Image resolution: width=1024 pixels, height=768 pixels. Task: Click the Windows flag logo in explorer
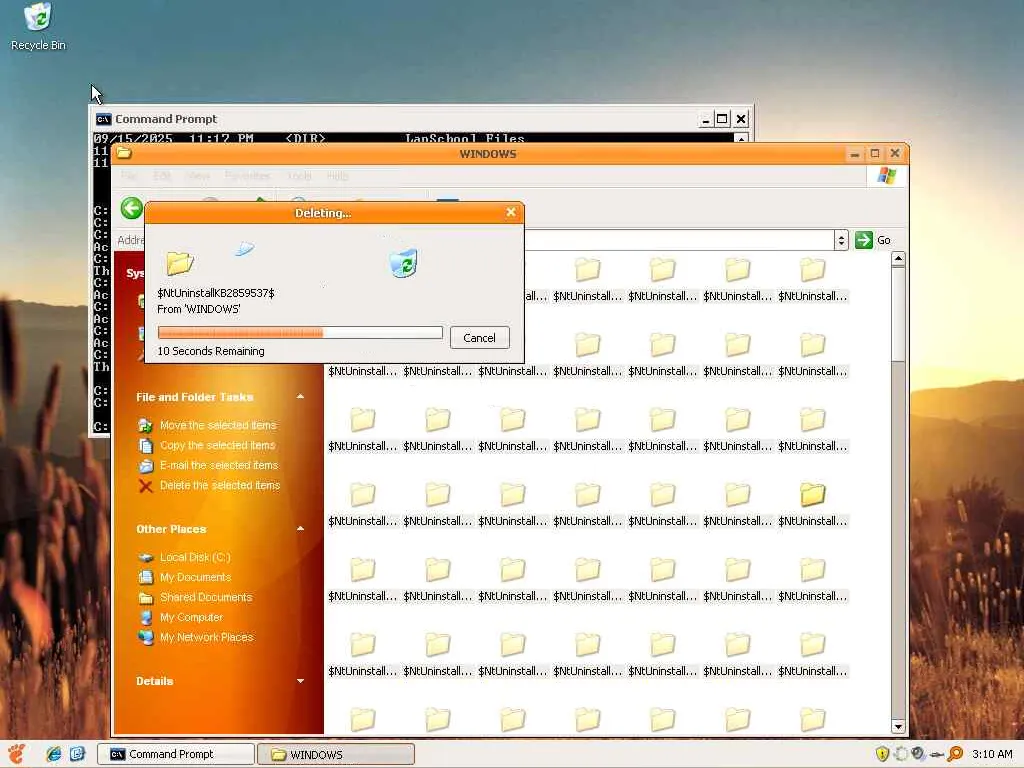pos(886,175)
